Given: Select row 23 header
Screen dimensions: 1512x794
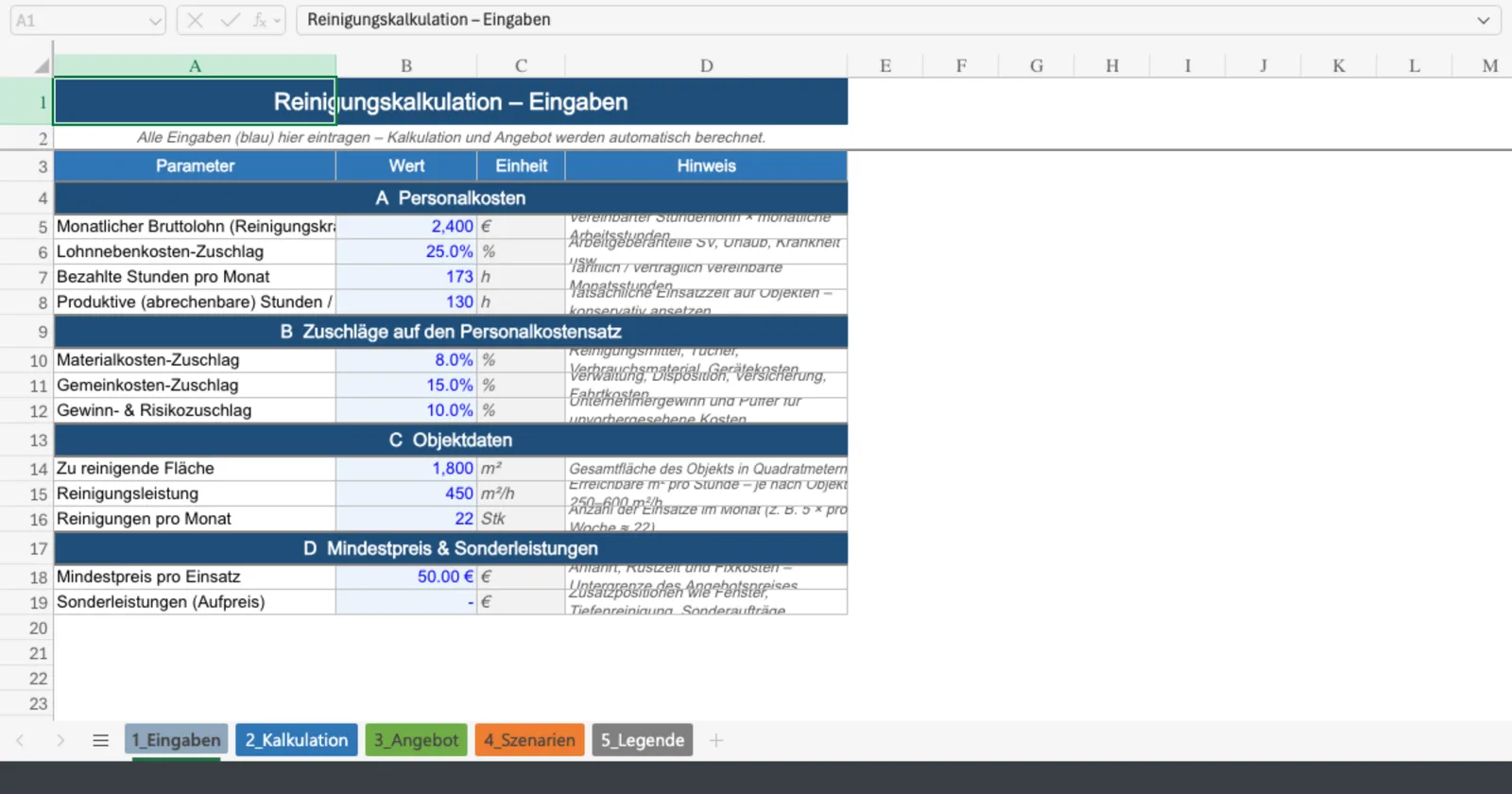Looking at the screenshot, I should (x=26, y=703).
